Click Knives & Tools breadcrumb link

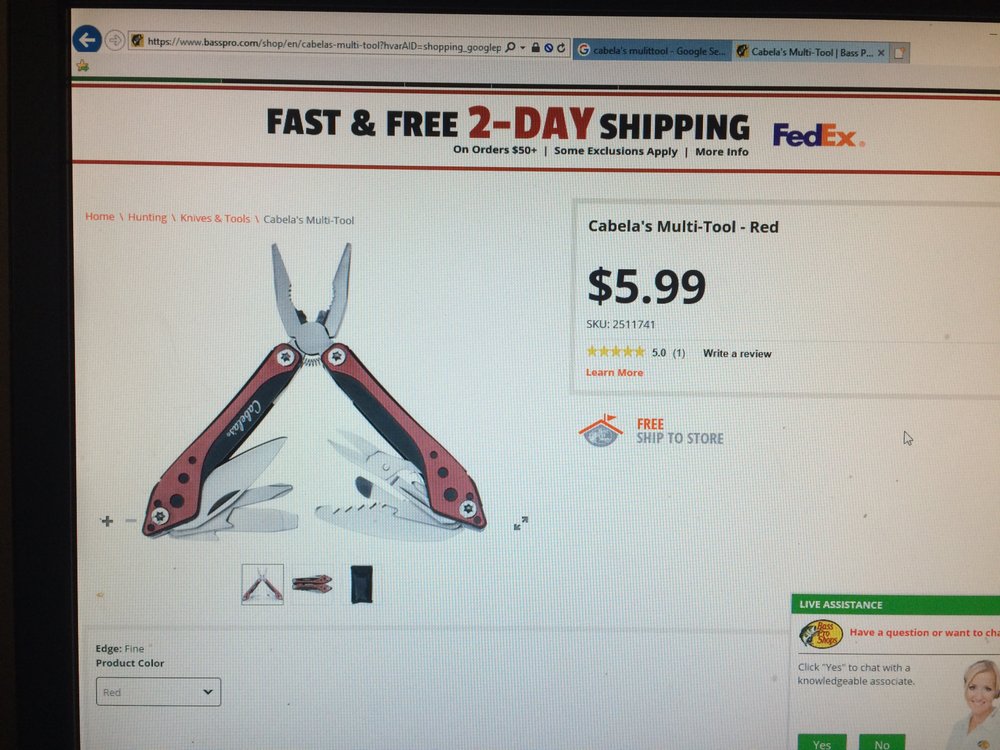(215, 218)
